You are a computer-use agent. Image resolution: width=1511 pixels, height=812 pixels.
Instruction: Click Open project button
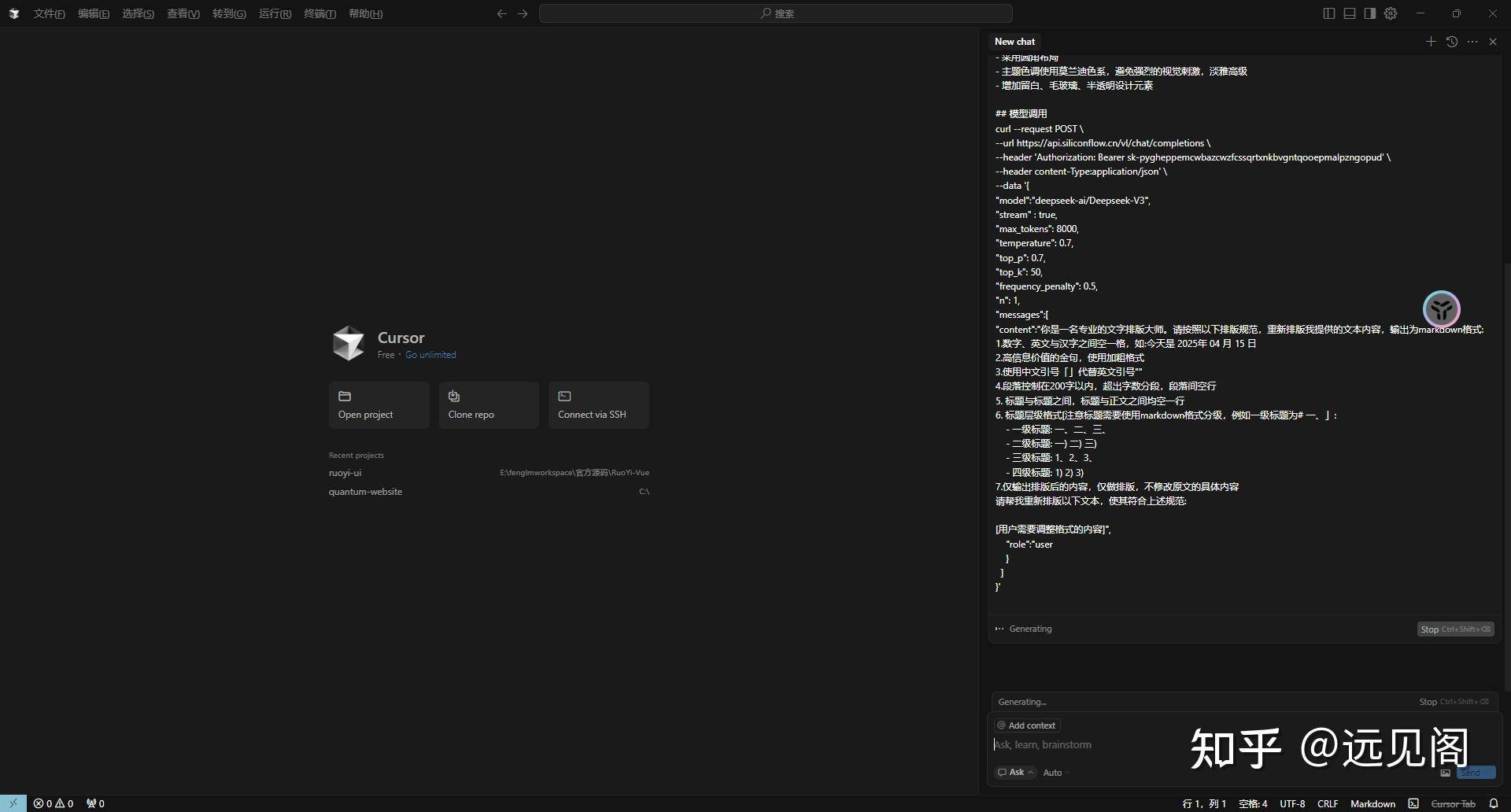click(x=379, y=404)
